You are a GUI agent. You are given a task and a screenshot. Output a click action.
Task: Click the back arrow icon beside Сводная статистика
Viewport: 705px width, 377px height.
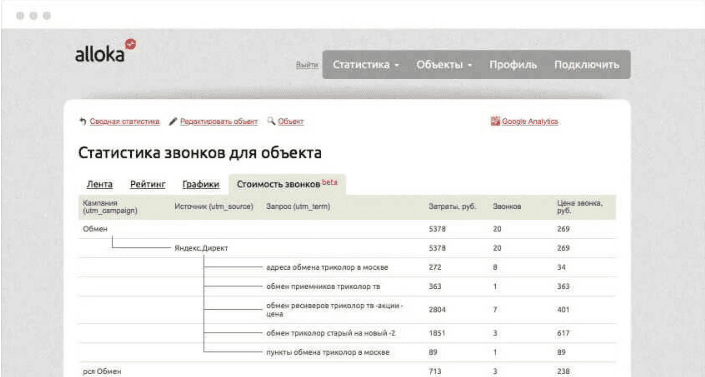(x=83, y=121)
